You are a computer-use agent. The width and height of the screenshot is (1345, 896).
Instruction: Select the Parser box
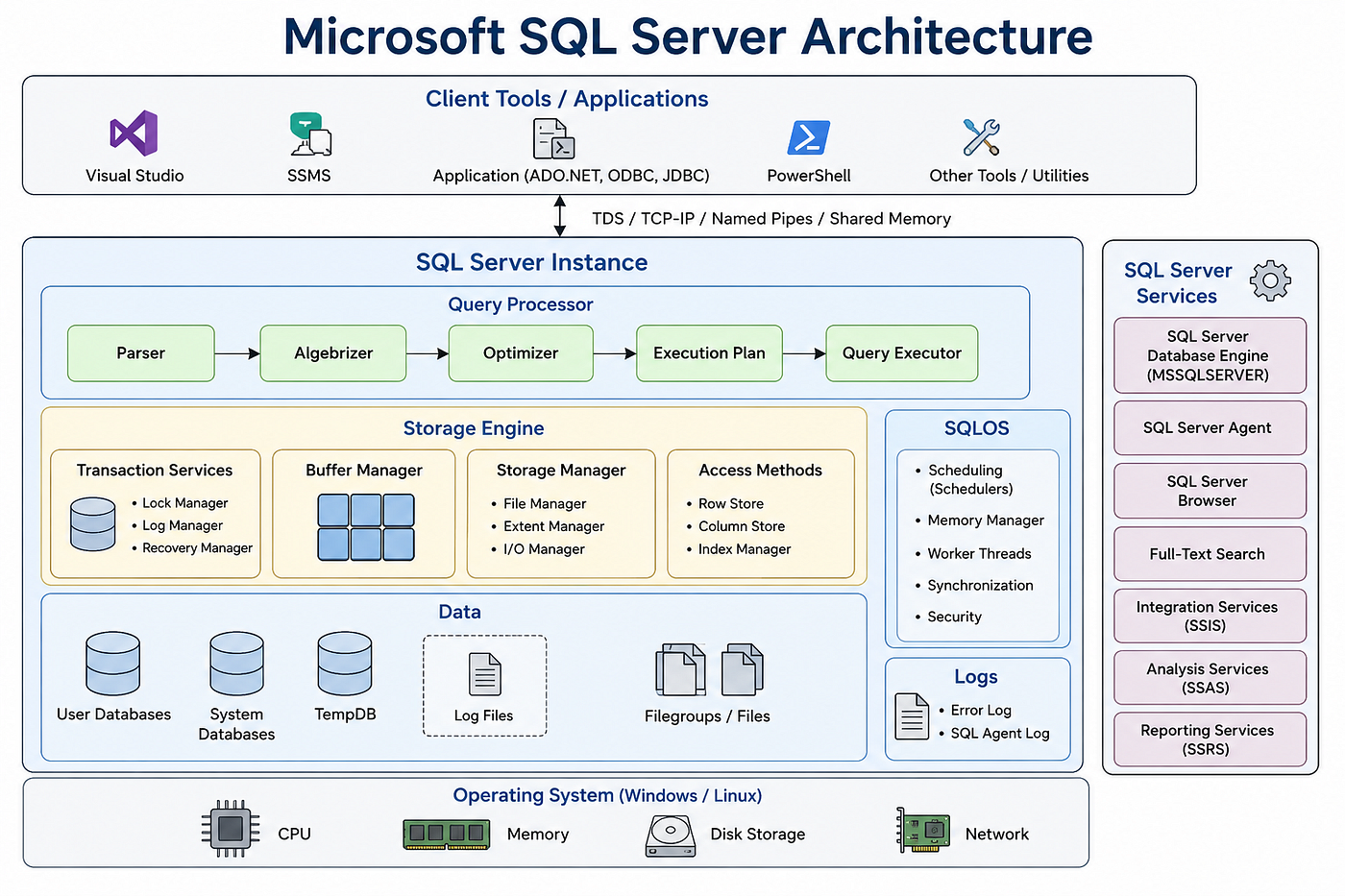pos(141,353)
